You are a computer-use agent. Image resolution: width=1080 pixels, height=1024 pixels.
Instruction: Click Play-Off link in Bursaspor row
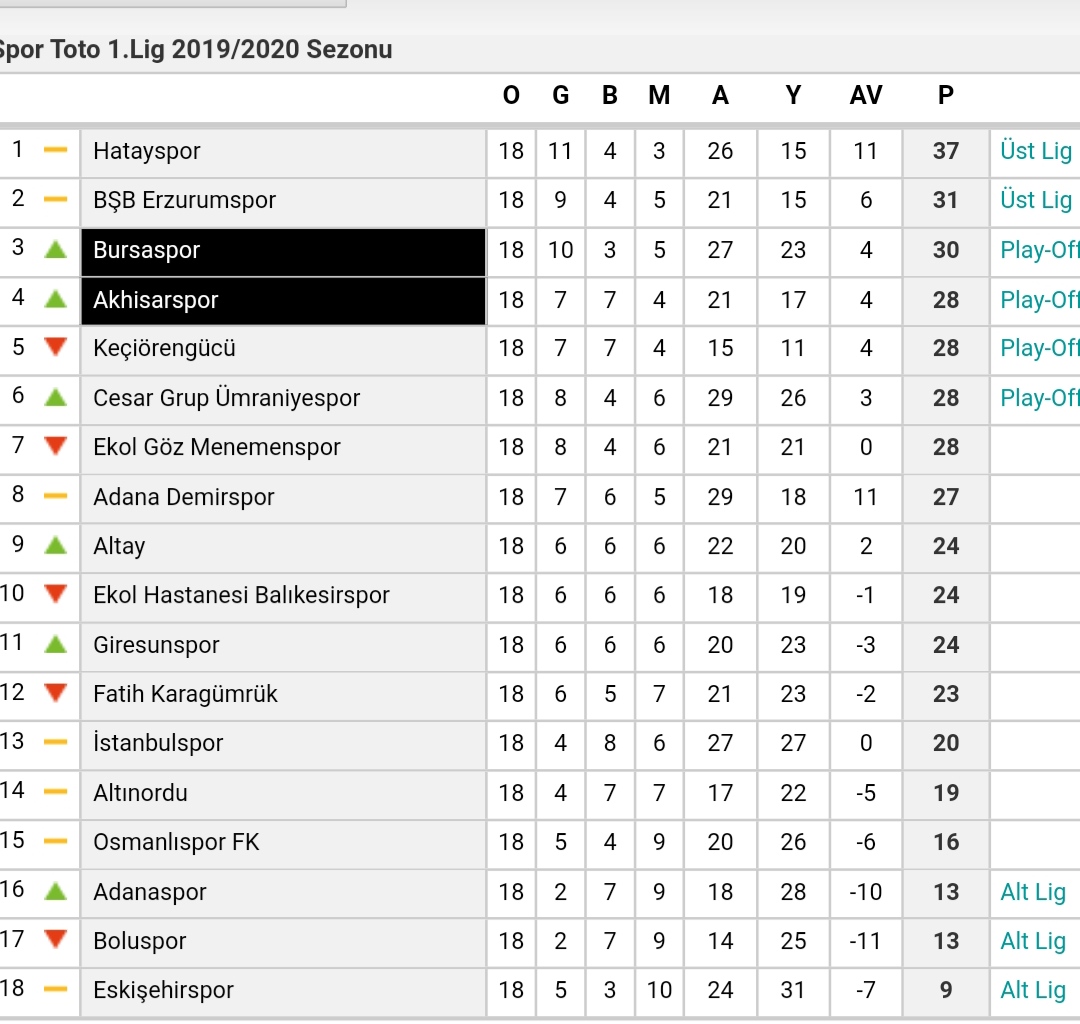tap(1039, 250)
